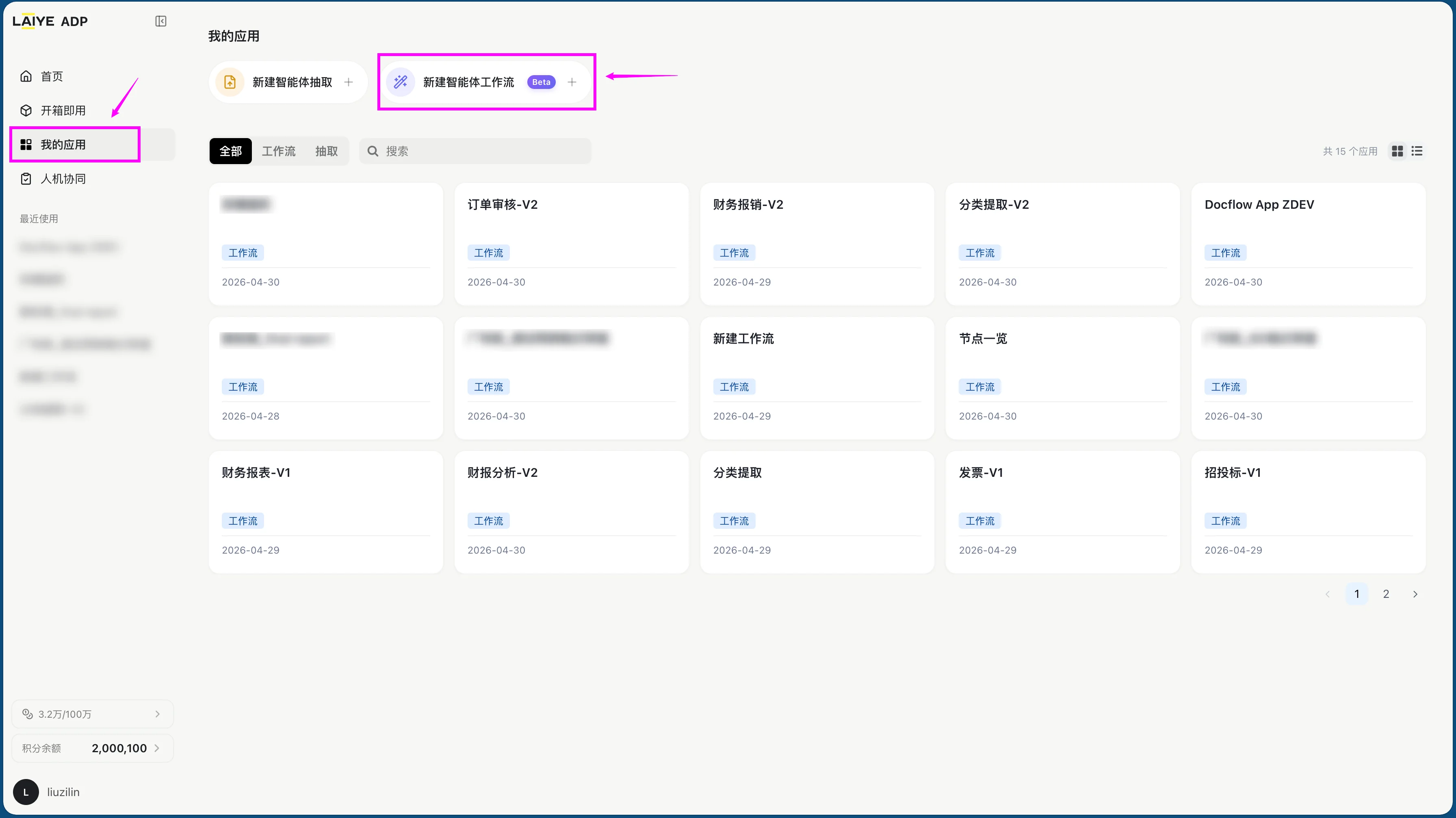Collapse the sidebar with the panel icon
Image resolution: width=1456 pixels, height=818 pixels.
click(160, 22)
